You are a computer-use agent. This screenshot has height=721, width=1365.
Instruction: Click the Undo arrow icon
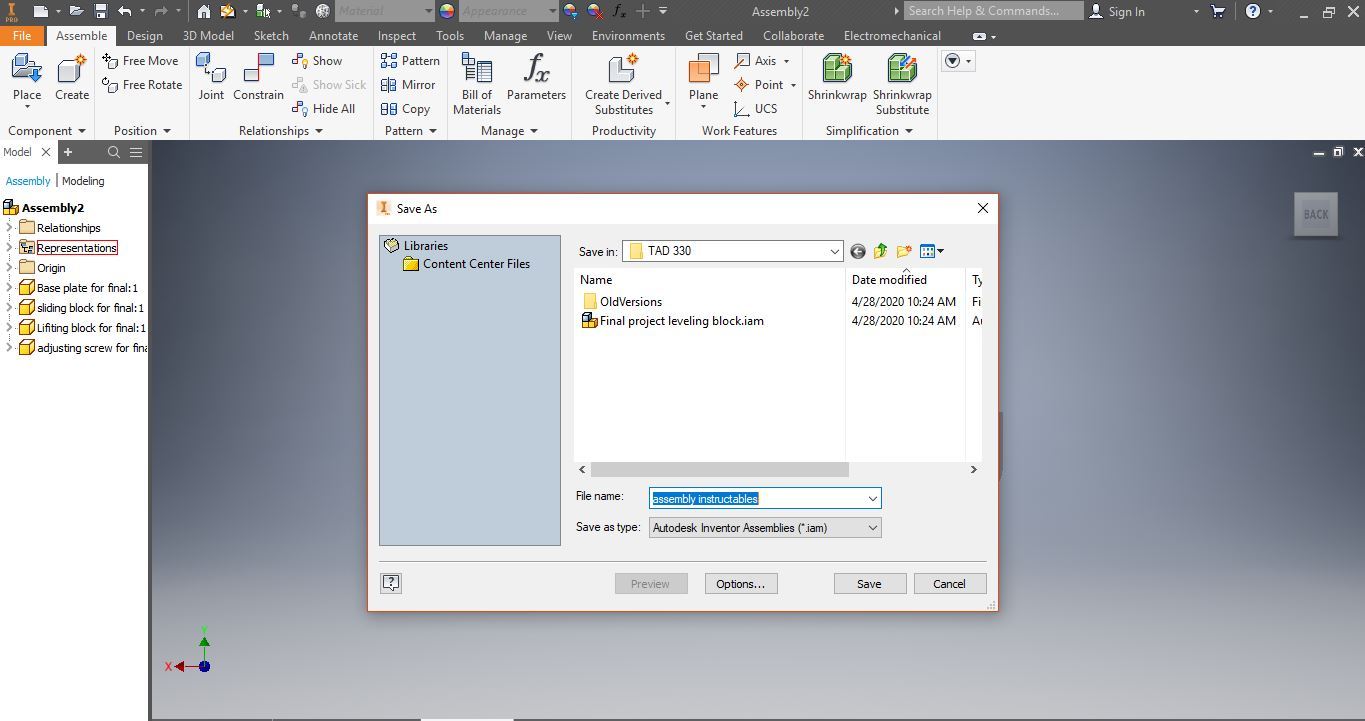(125, 11)
